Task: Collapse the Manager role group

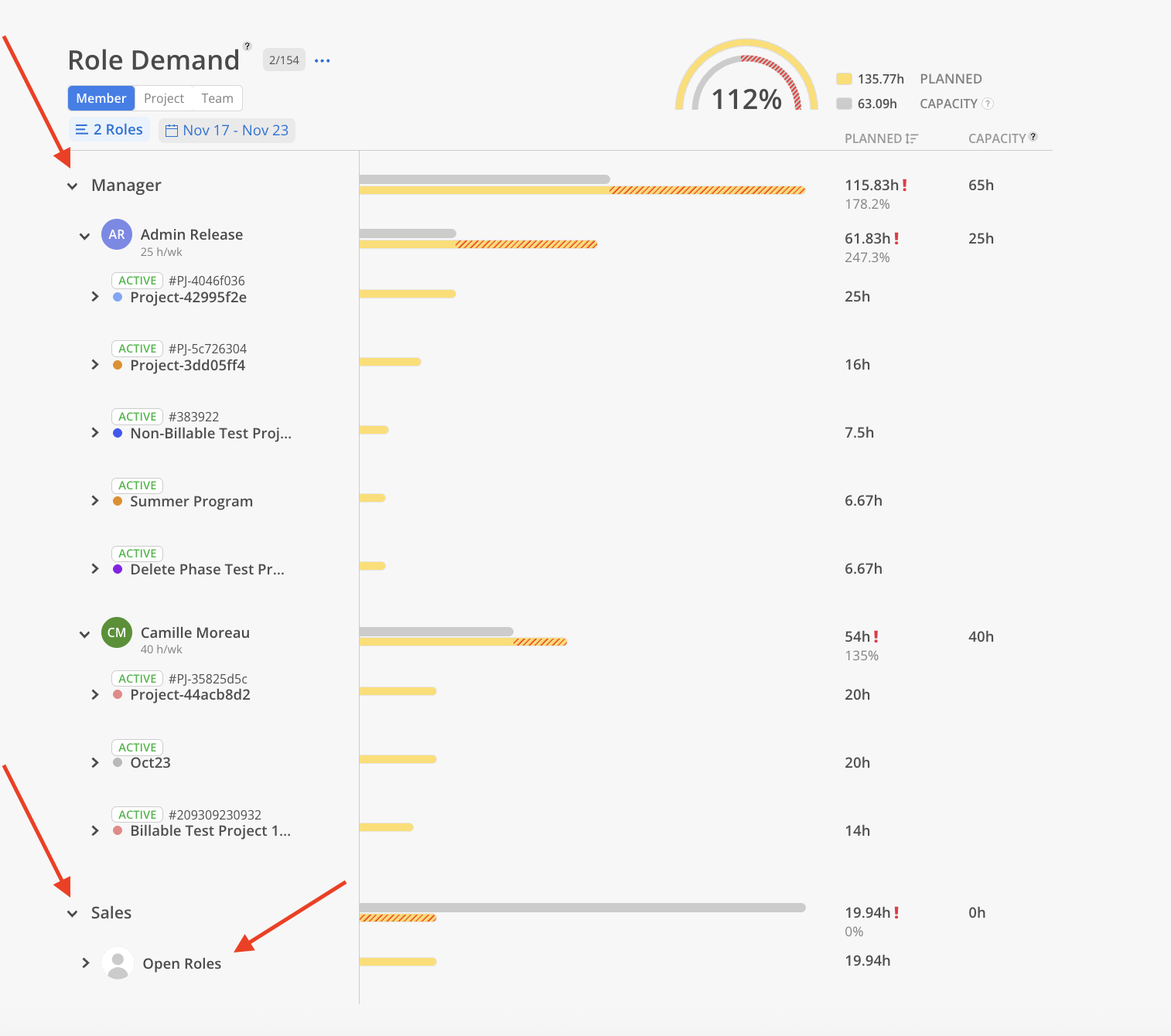Action: pos(72,186)
